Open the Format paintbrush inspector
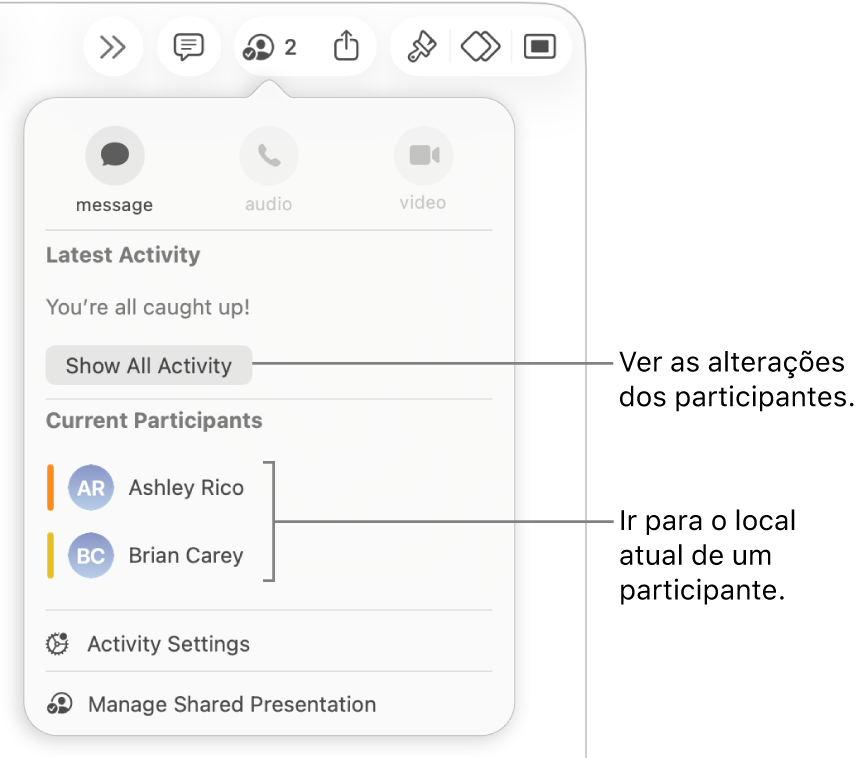This screenshot has height=758, width=865. (422, 47)
